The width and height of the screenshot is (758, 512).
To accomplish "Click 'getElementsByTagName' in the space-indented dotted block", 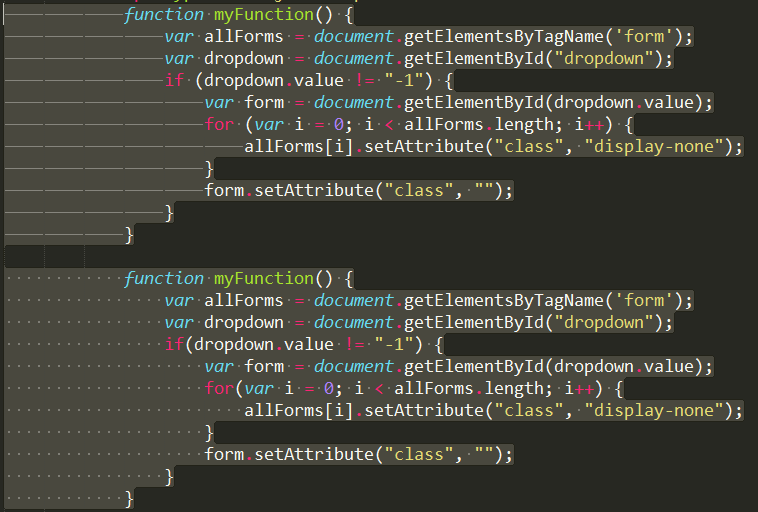I will point(504,300).
